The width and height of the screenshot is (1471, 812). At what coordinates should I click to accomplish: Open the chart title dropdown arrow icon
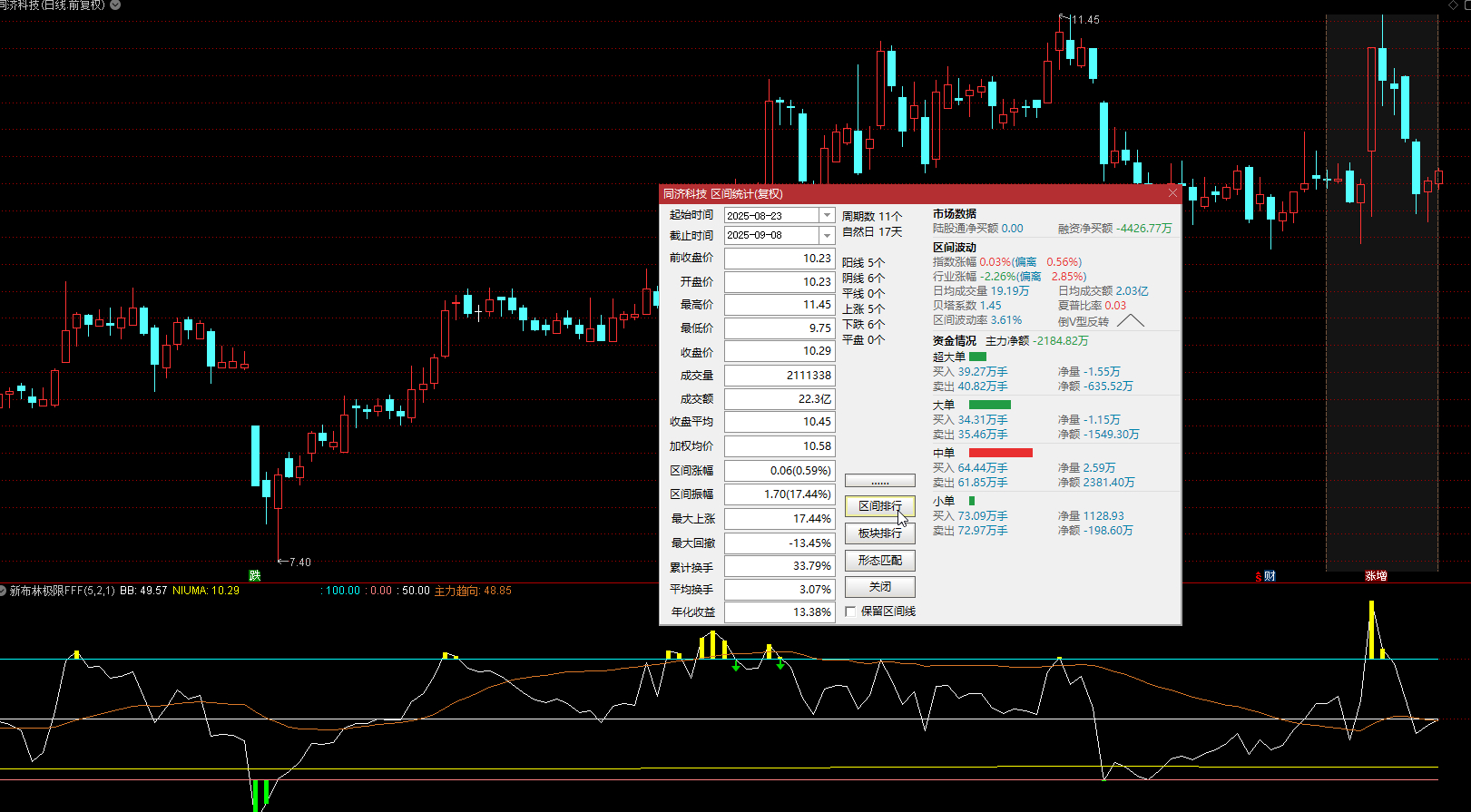point(115,5)
